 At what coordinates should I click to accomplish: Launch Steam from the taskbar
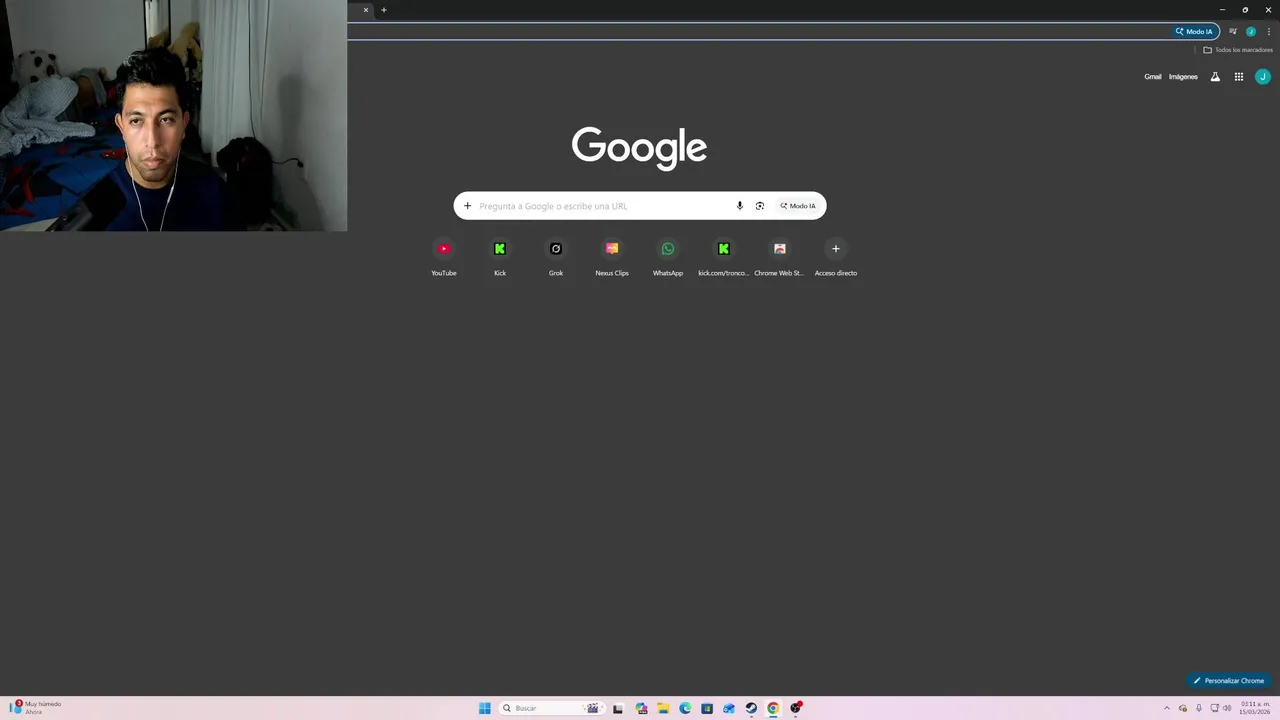click(x=751, y=708)
